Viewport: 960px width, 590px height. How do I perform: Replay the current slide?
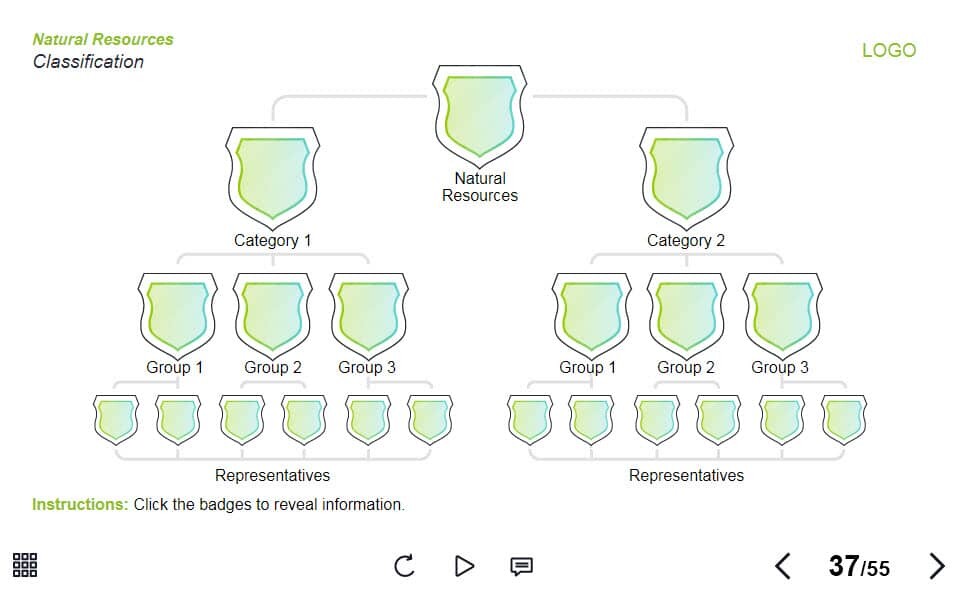(x=404, y=566)
